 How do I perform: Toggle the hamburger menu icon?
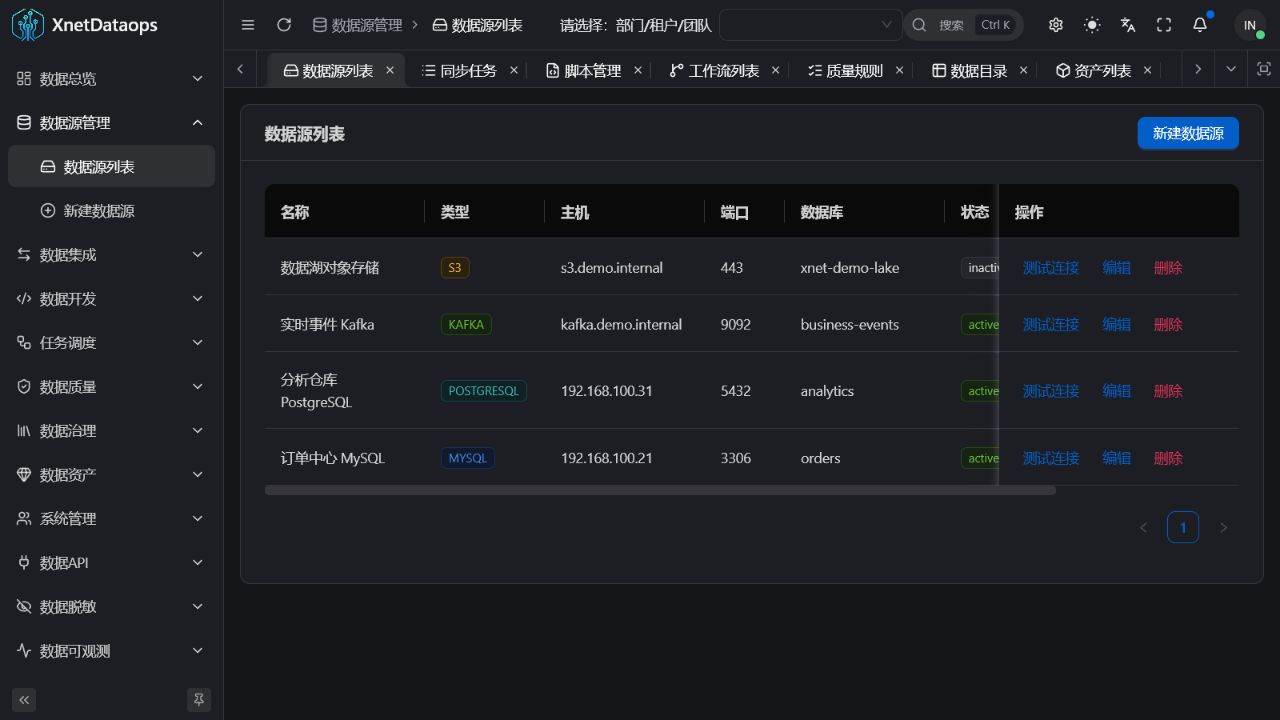click(248, 25)
